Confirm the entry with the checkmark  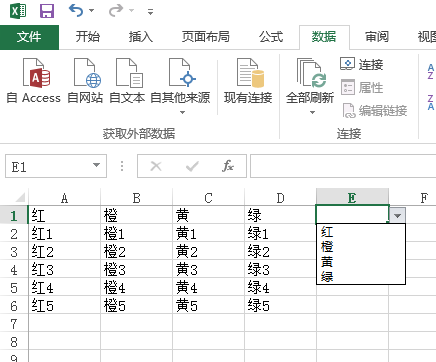coord(192,166)
